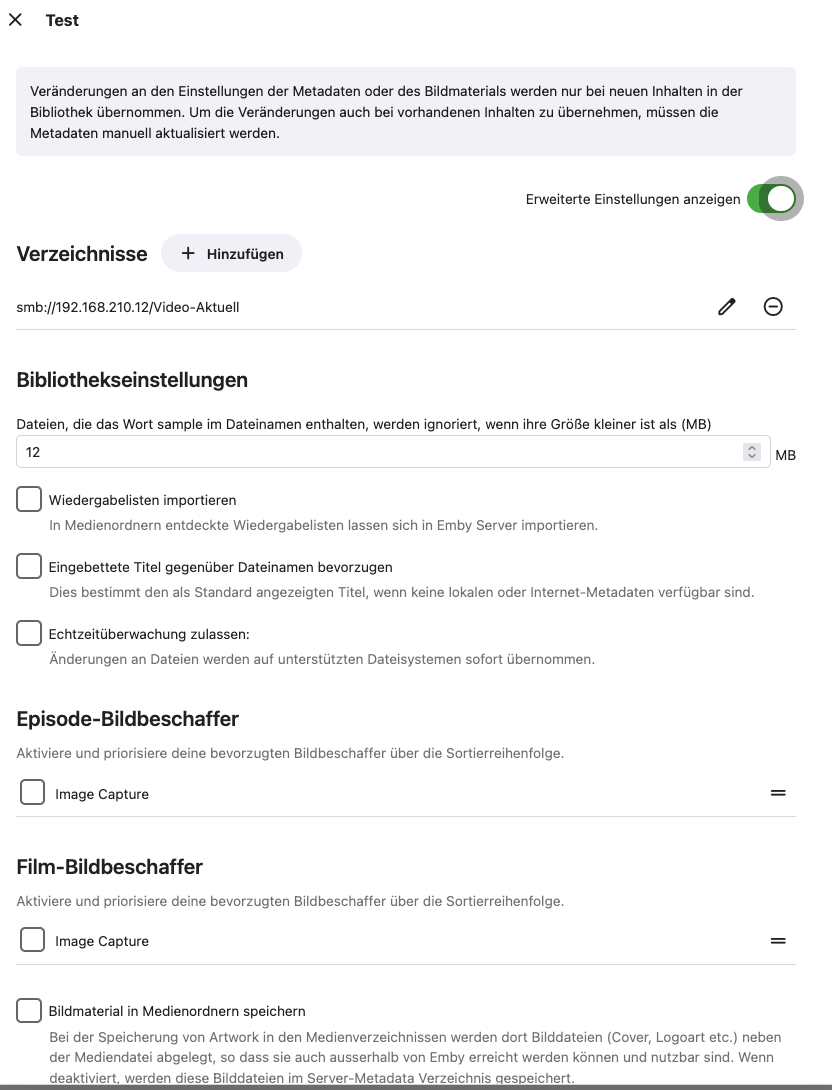
Task: Click the Test dialog title
Action: click(62, 20)
